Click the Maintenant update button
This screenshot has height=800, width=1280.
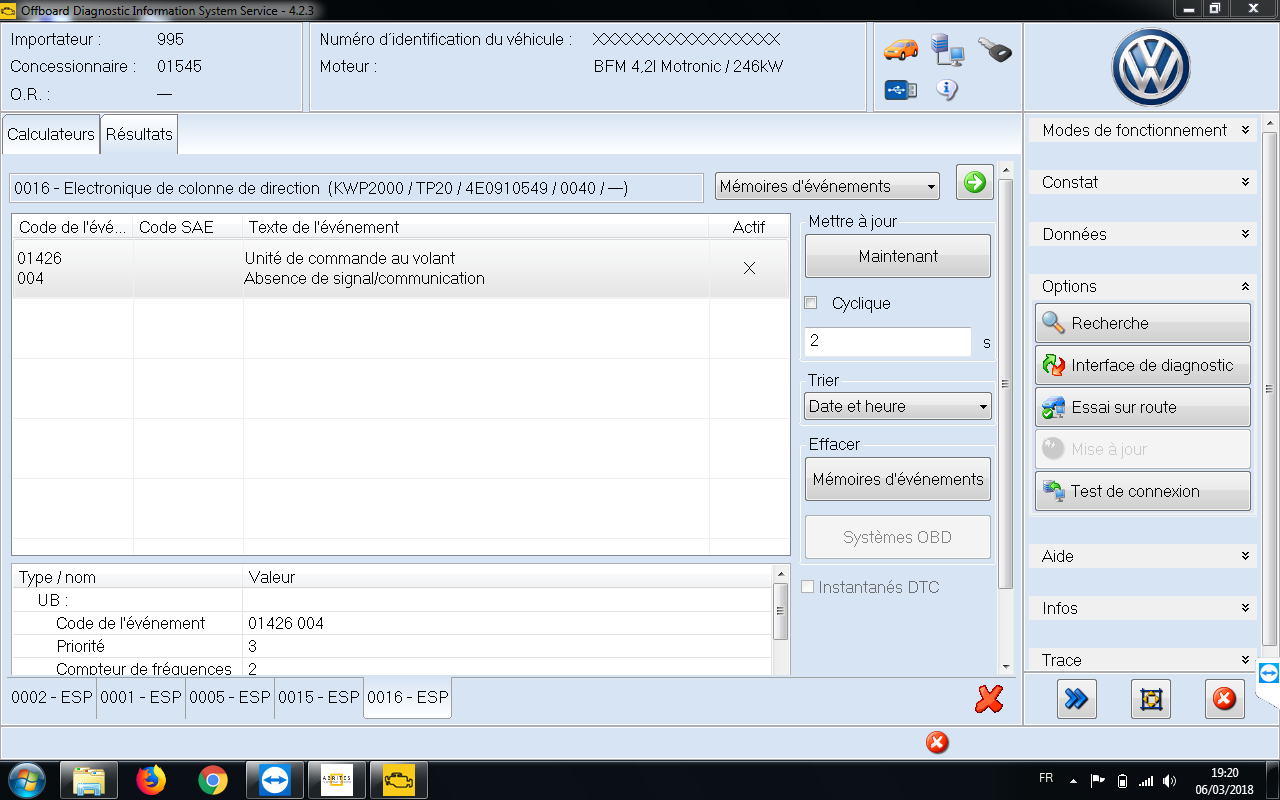(897, 257)
